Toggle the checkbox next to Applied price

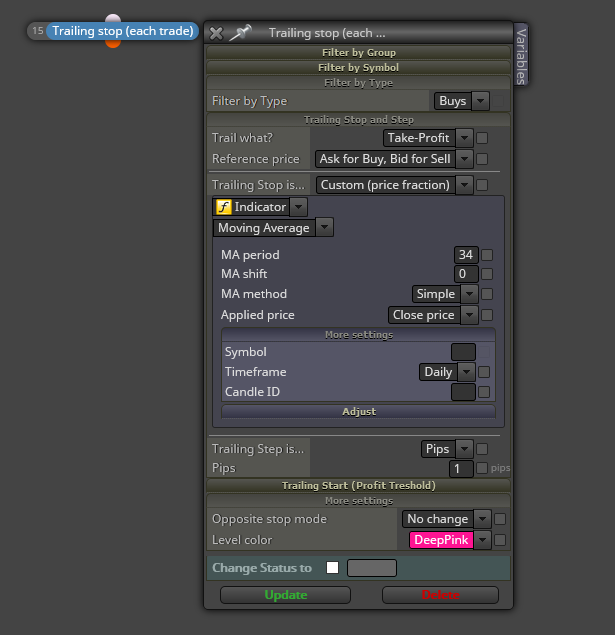487,315
